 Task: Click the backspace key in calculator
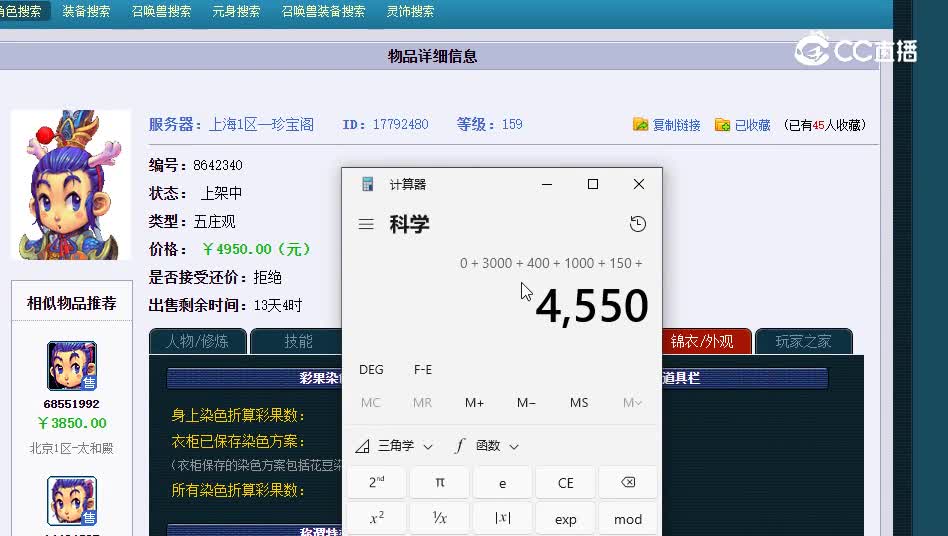628,482
